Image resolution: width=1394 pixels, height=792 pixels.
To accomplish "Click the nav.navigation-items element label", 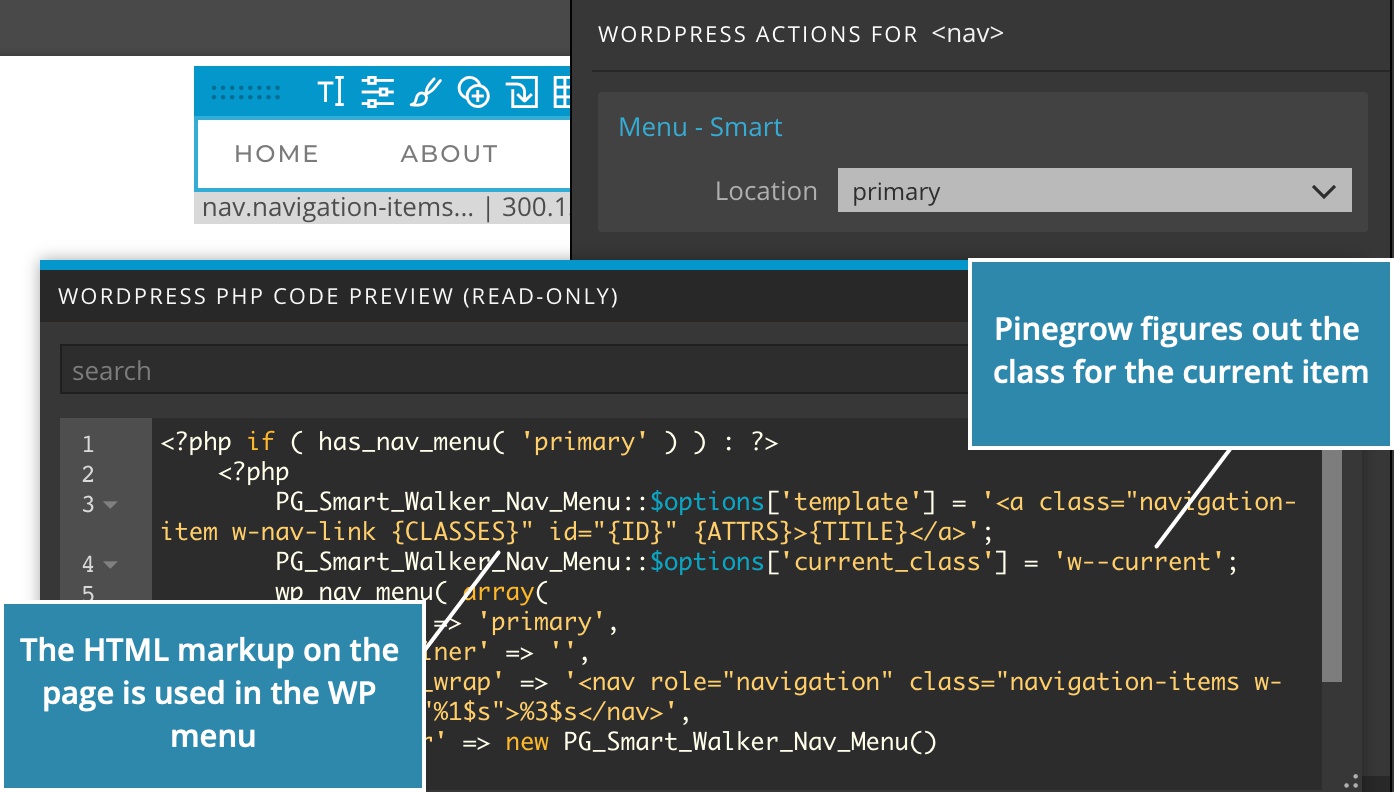I will 338,208.
